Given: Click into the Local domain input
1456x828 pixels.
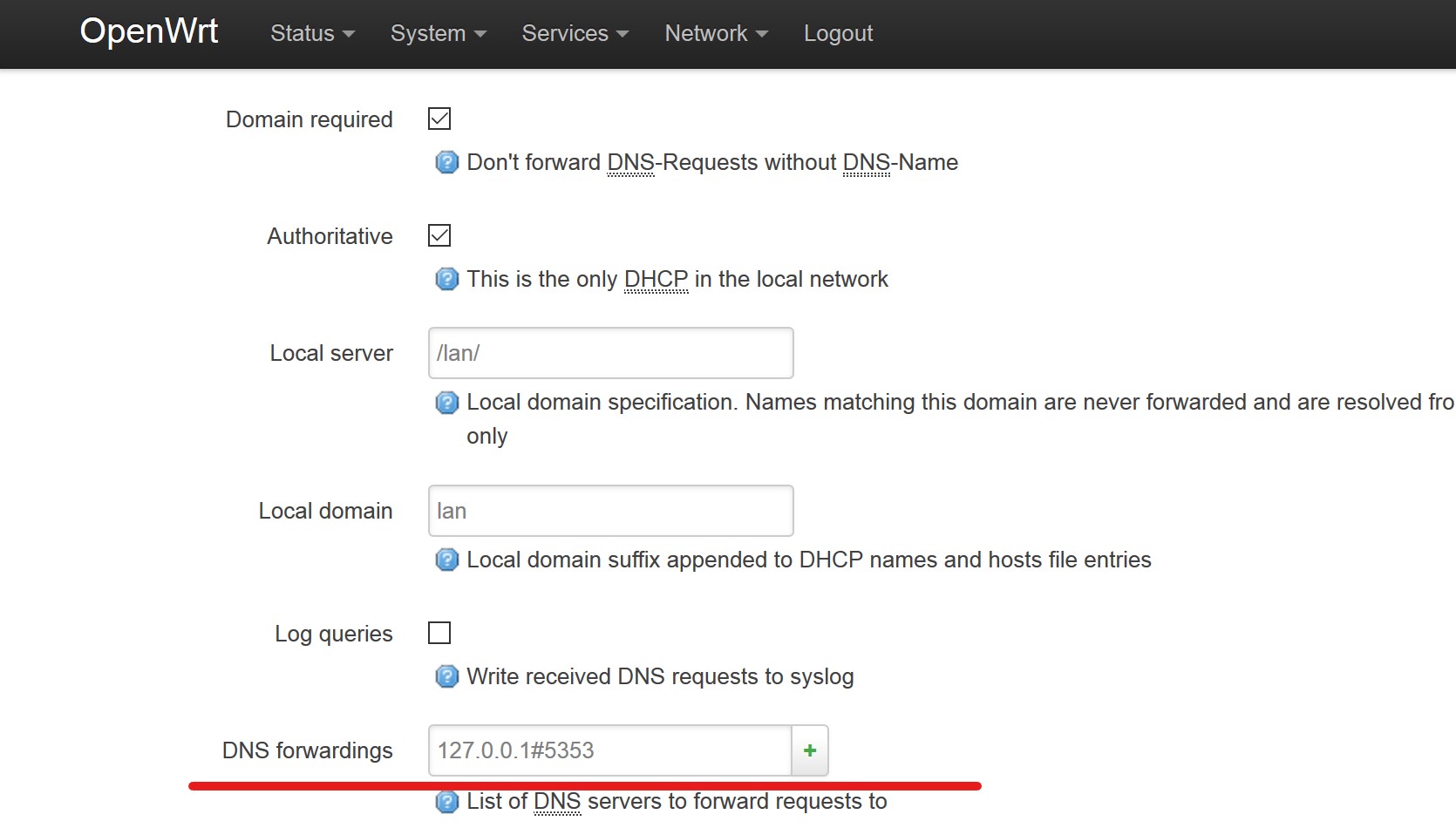Looking at the screenshot, I should (x=610, y=511).
